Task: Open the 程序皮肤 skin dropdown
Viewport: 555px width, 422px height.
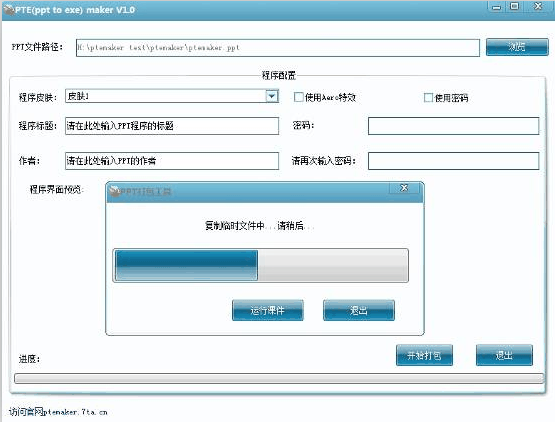Action: 172,96
